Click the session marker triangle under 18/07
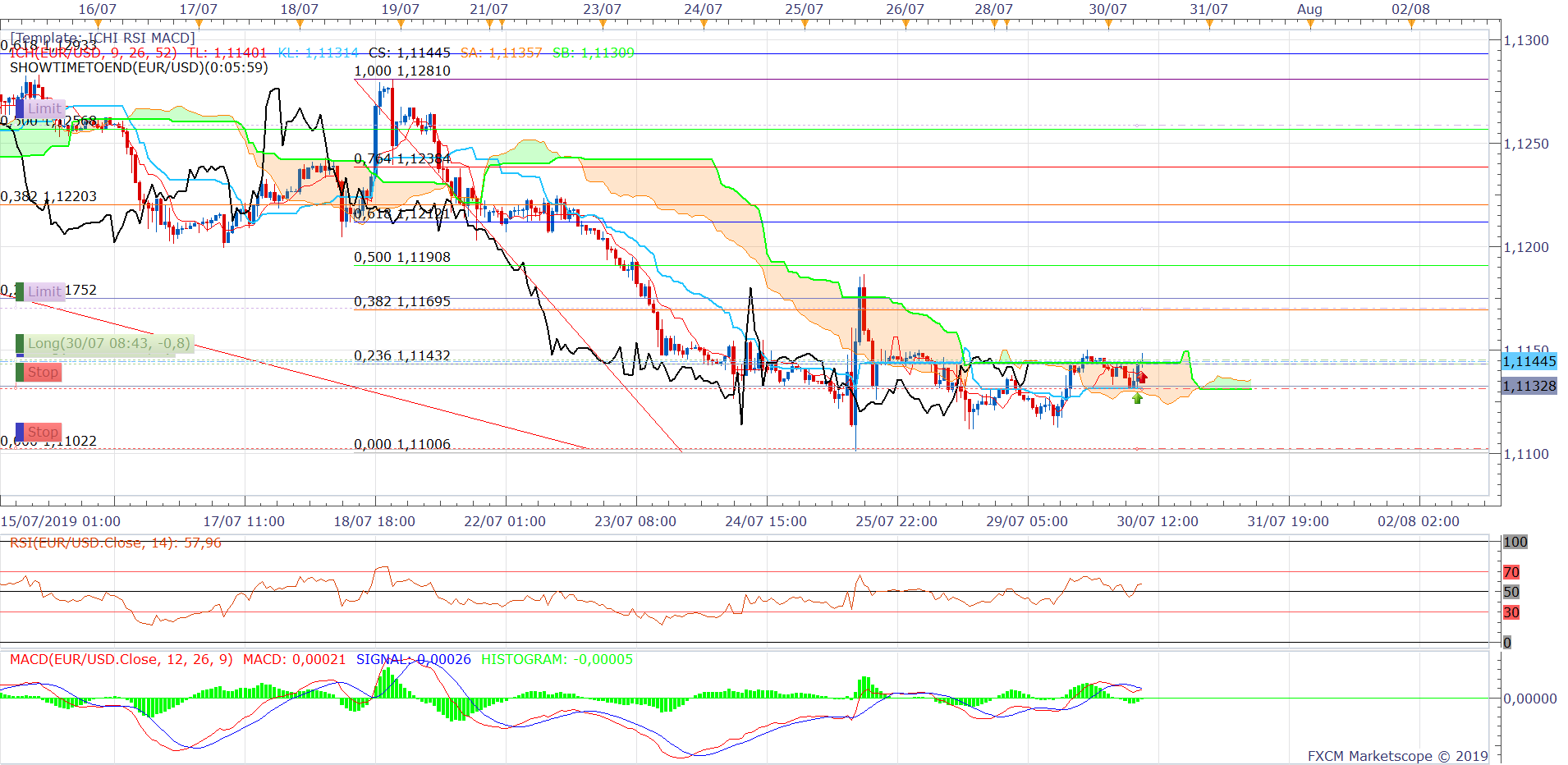This screenshot has width=1568, height=765. (300, 24)
